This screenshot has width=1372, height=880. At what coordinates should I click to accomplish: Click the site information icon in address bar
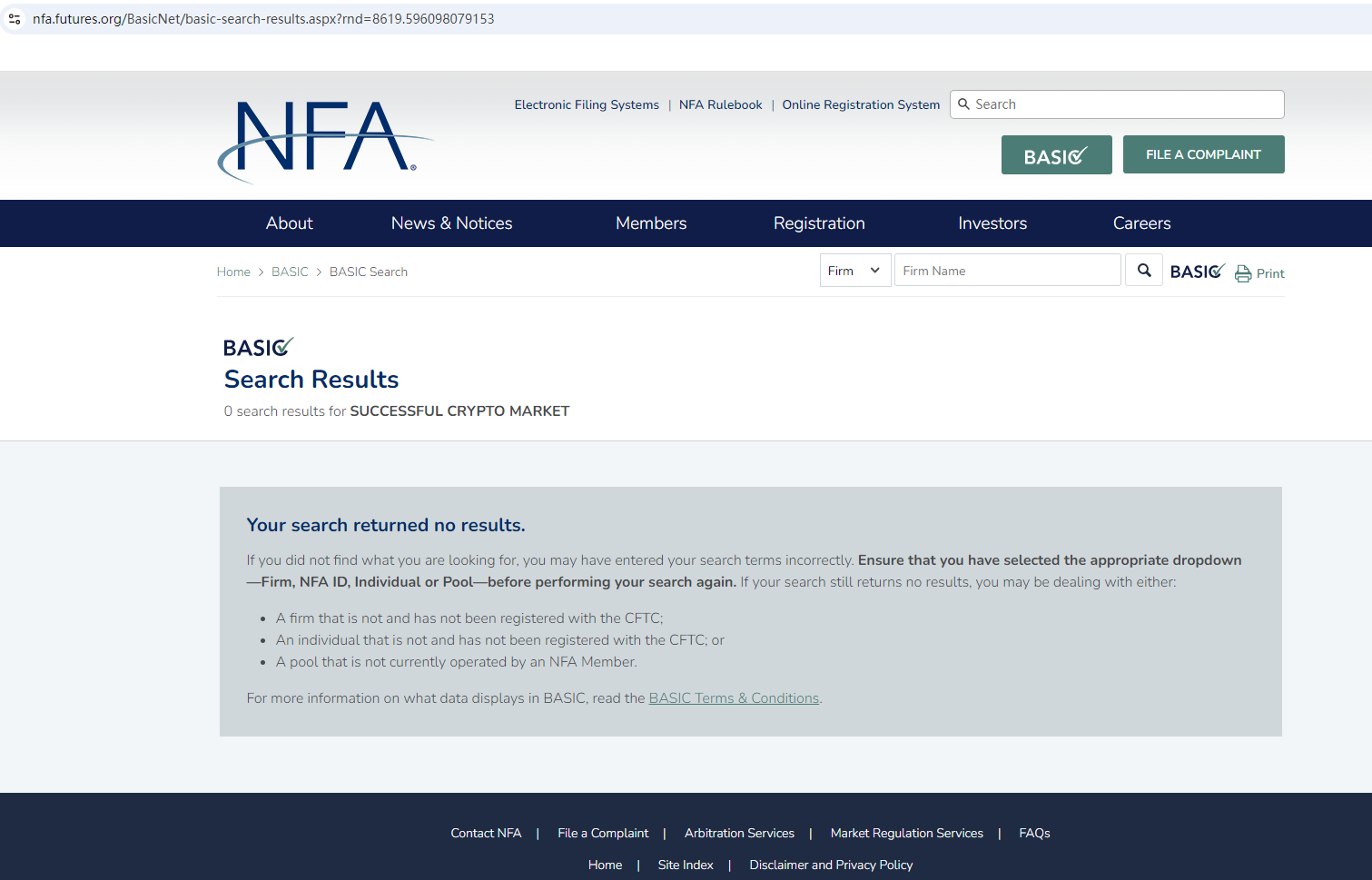click(15, 19)
